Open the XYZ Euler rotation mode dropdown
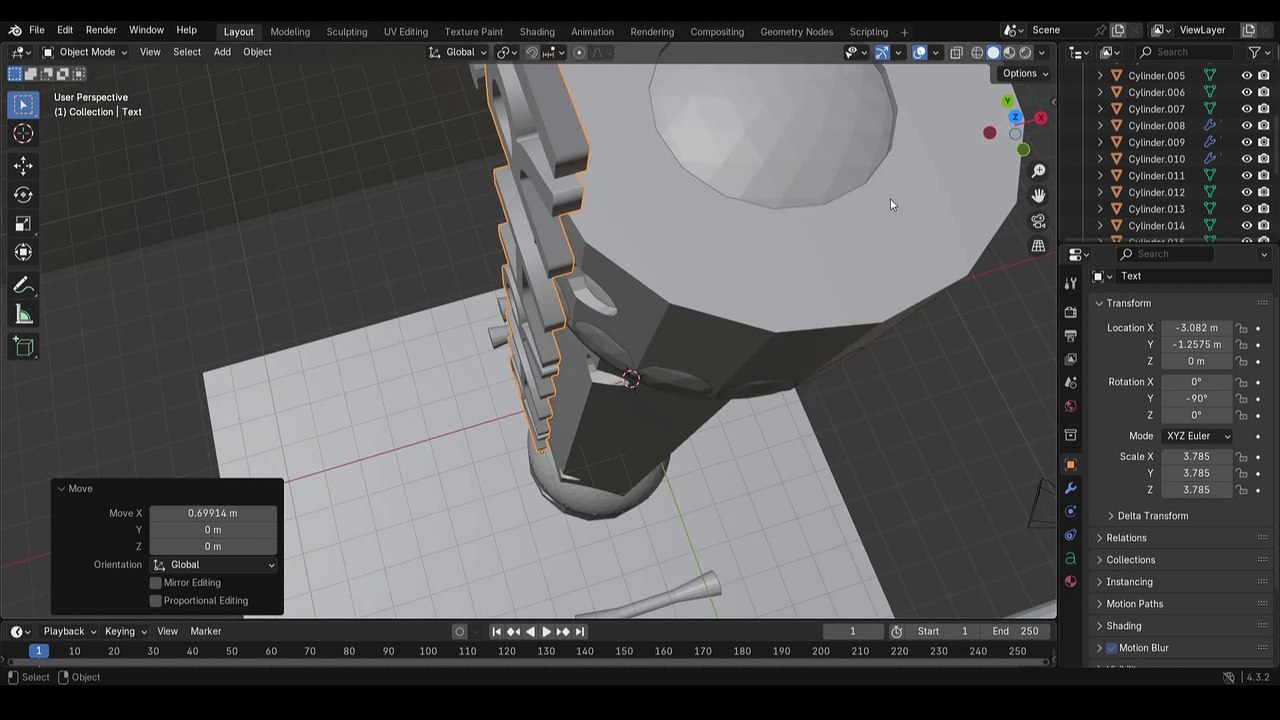The image size is (1280, 720). (x=1197, y=436)
